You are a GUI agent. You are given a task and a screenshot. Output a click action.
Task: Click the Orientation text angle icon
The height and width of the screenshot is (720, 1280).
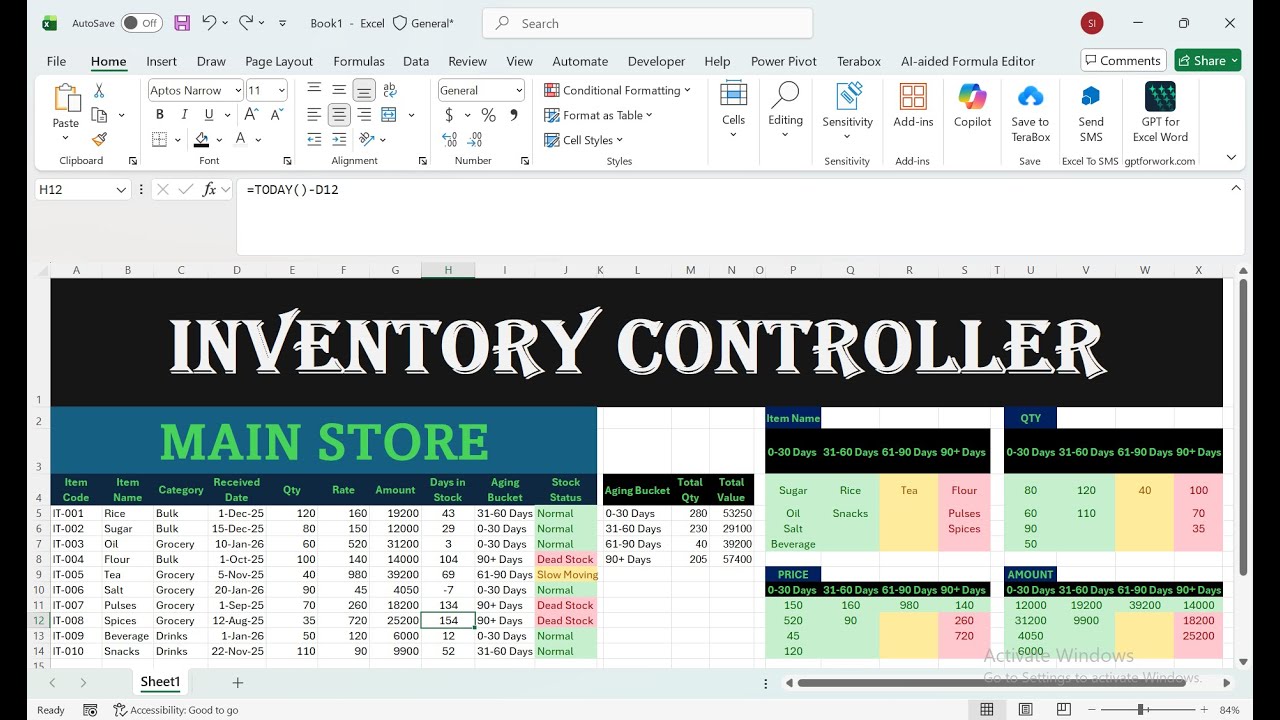point(367,140)
